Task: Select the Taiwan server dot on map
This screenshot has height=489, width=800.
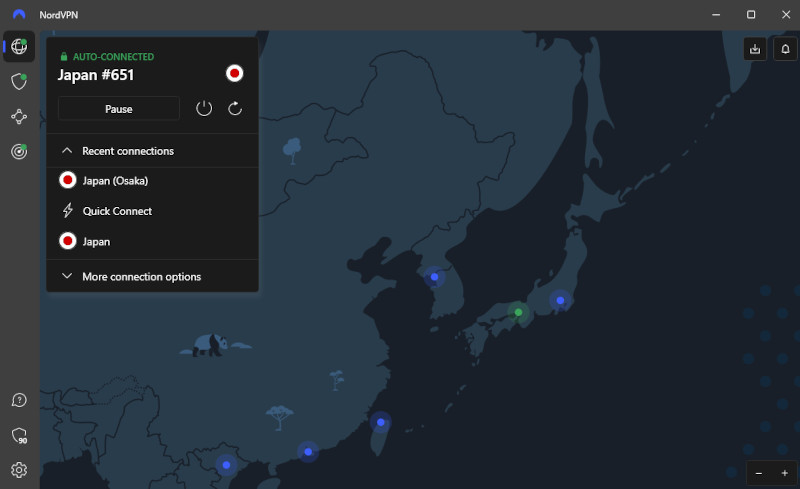Action: (381, 422)
